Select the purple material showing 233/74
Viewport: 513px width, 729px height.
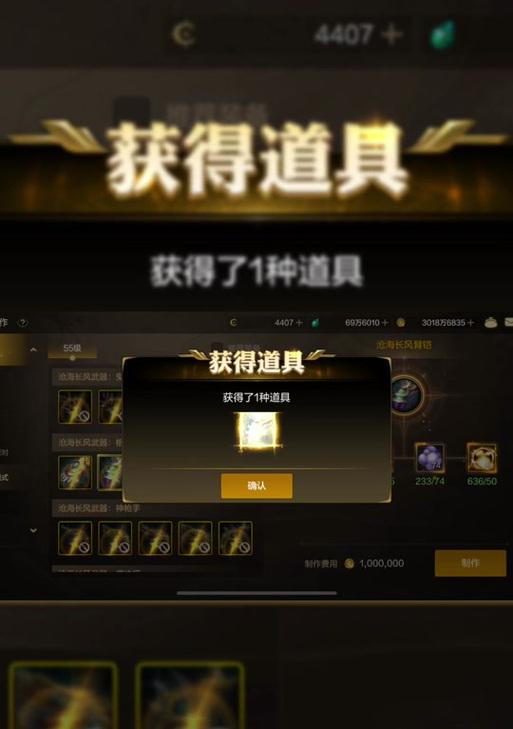coord(430,457)
